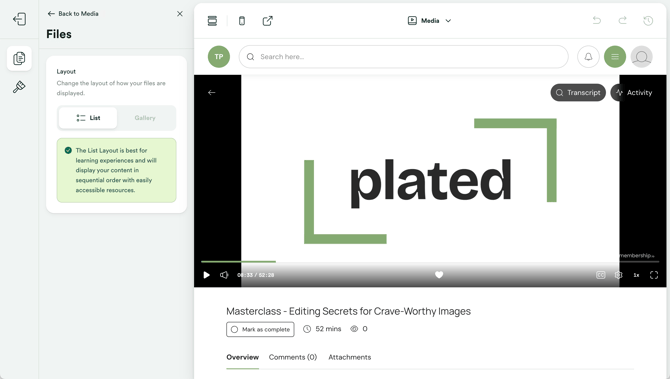Click the List Layout info message
Screen dimensions: 670x379
116,170
